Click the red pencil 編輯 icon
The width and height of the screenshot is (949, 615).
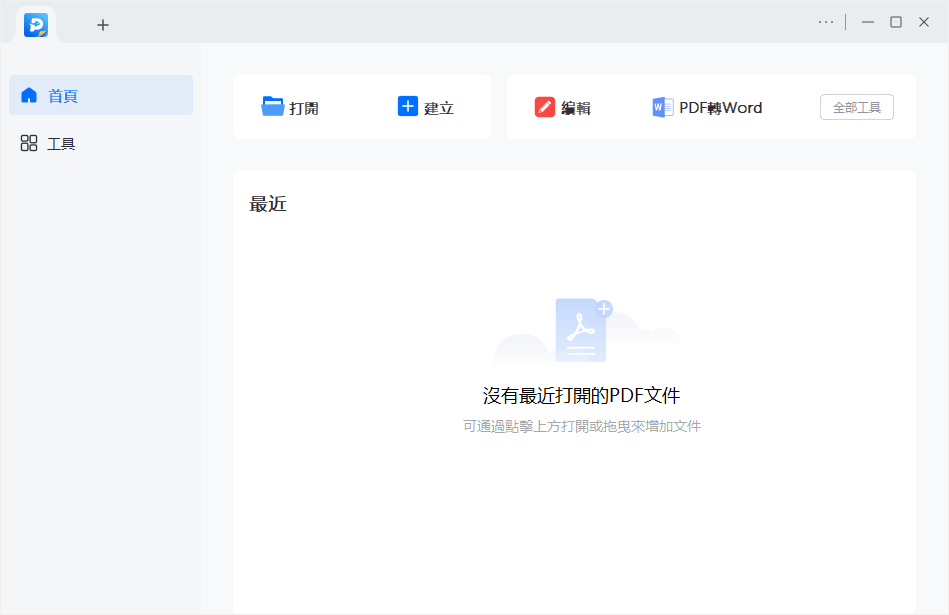tap(544, 107)
